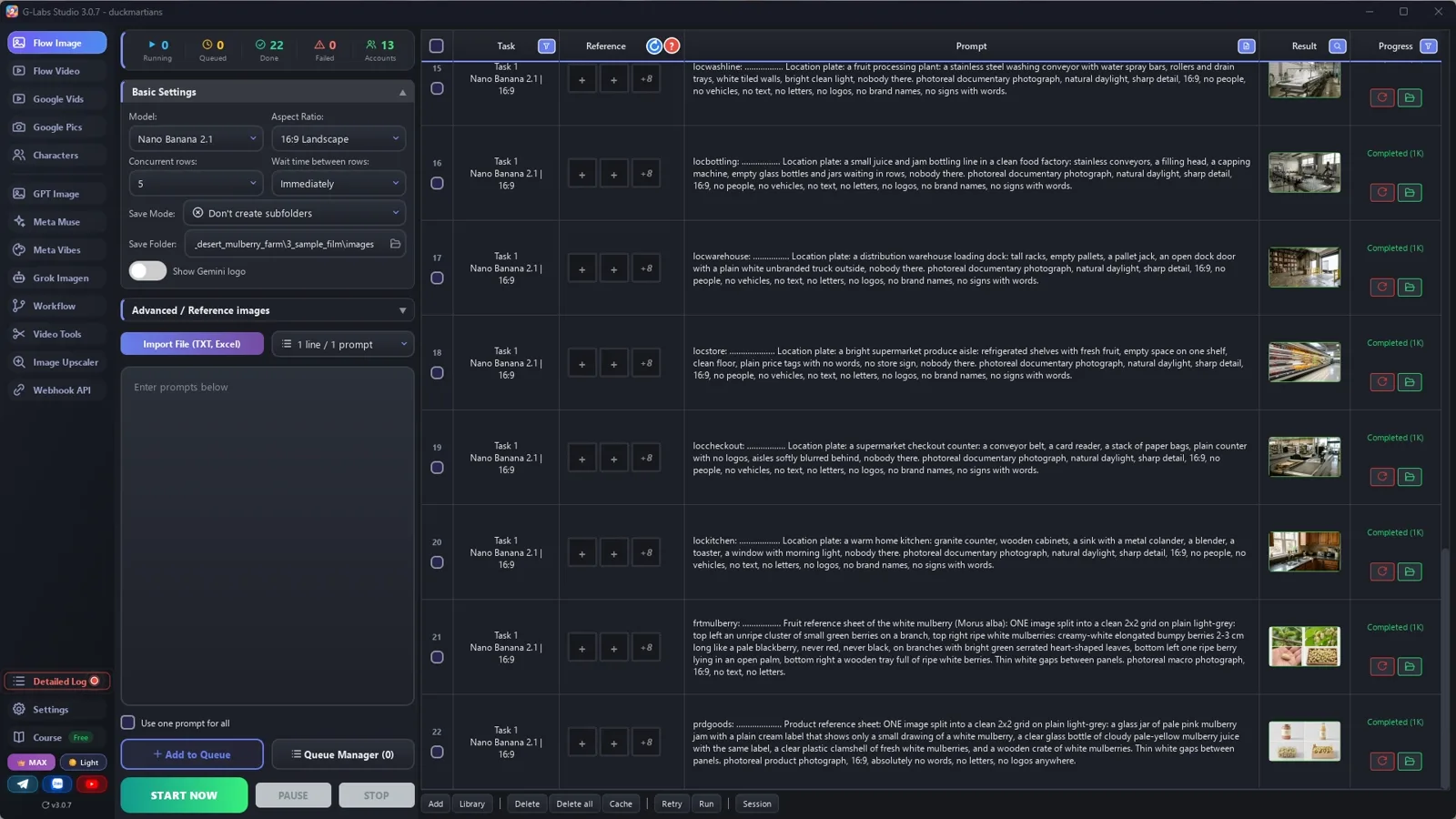
Task: Click the vertical scrollbar of task list
Action: 1445,669
